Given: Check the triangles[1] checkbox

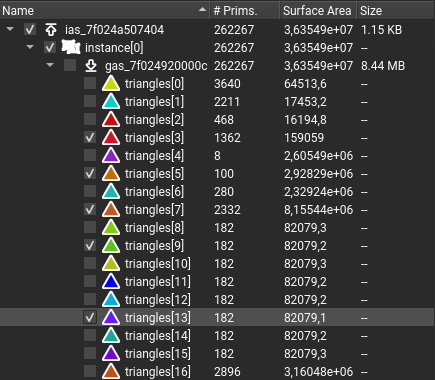Looking at the screenshot, I should (x=90, y=101).
